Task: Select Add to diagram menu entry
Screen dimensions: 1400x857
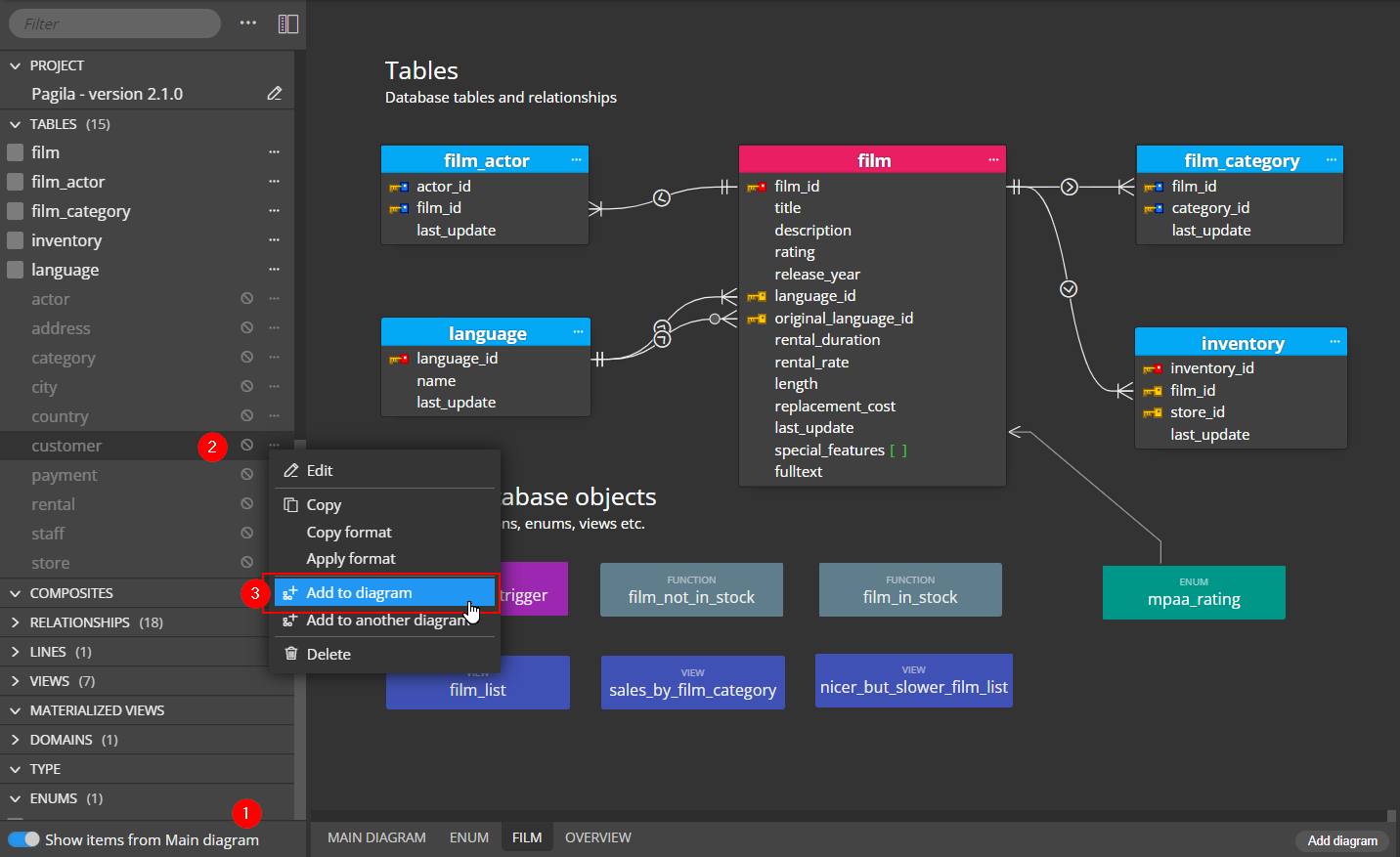Action: click(x=384, y=592)
